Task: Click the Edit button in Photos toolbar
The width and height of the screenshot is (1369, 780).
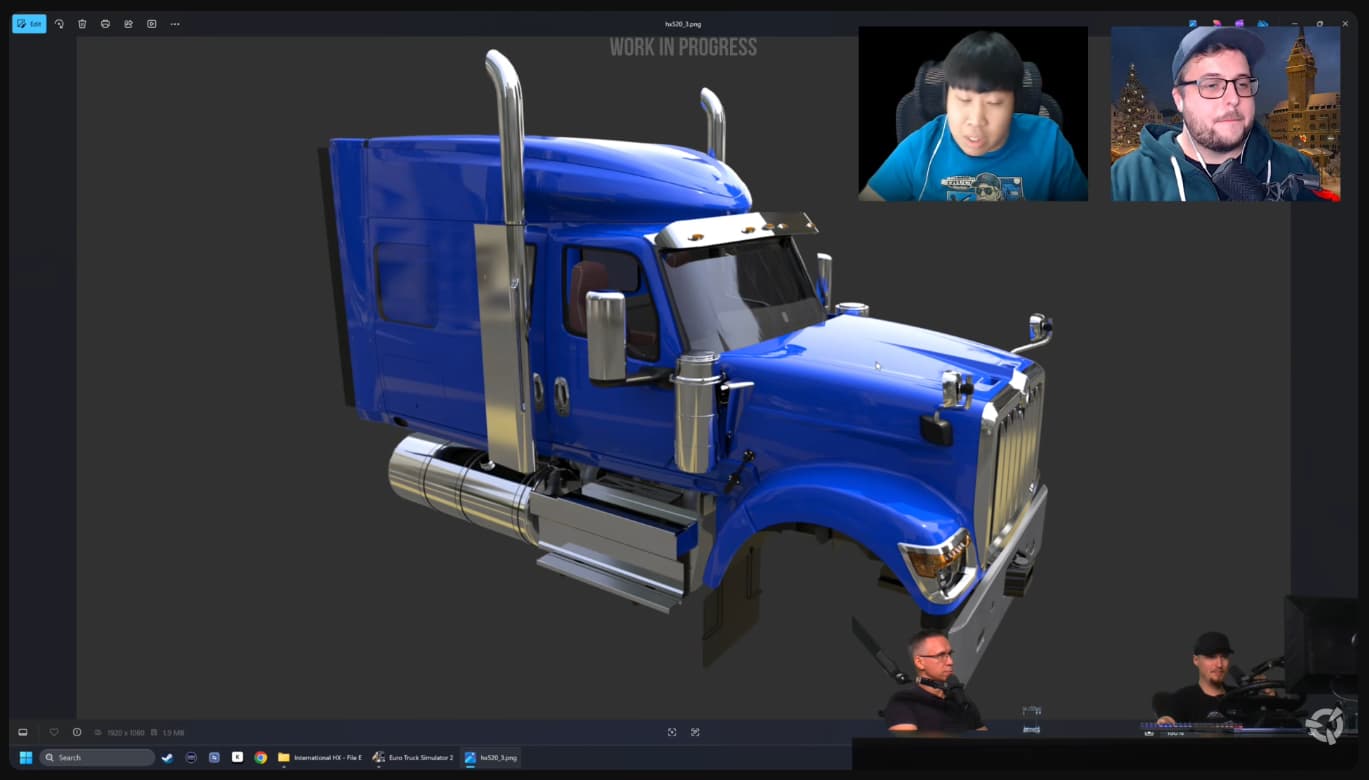Action: (29, 24)
